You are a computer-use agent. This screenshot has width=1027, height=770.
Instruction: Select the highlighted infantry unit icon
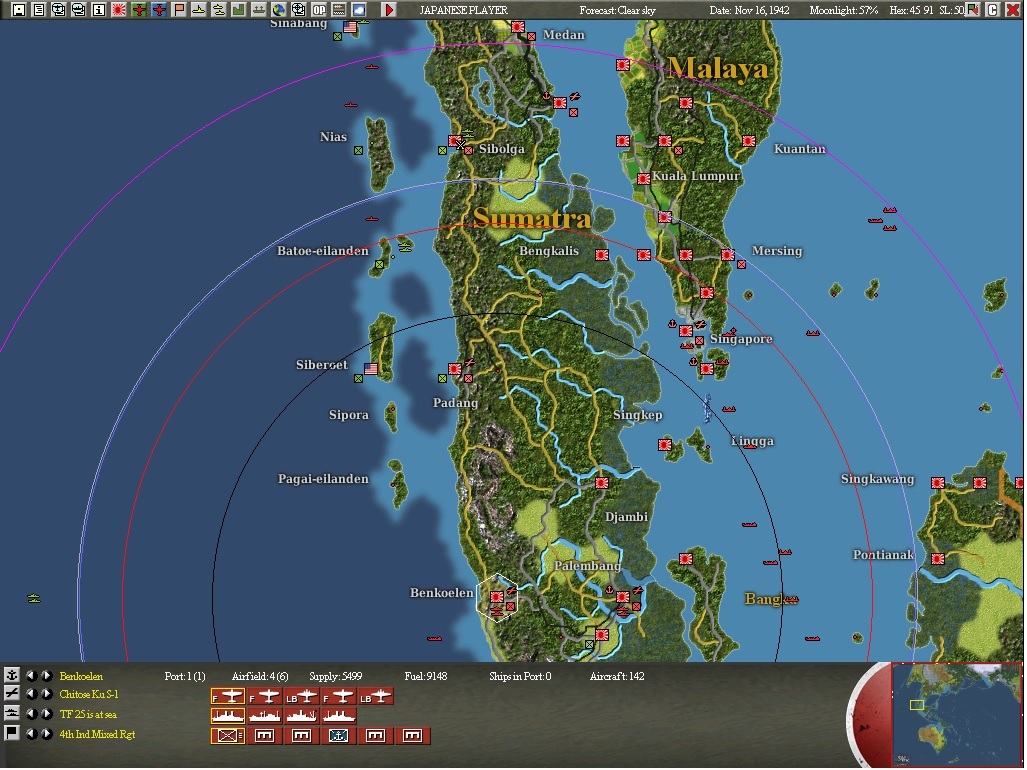tap(227, 736)
